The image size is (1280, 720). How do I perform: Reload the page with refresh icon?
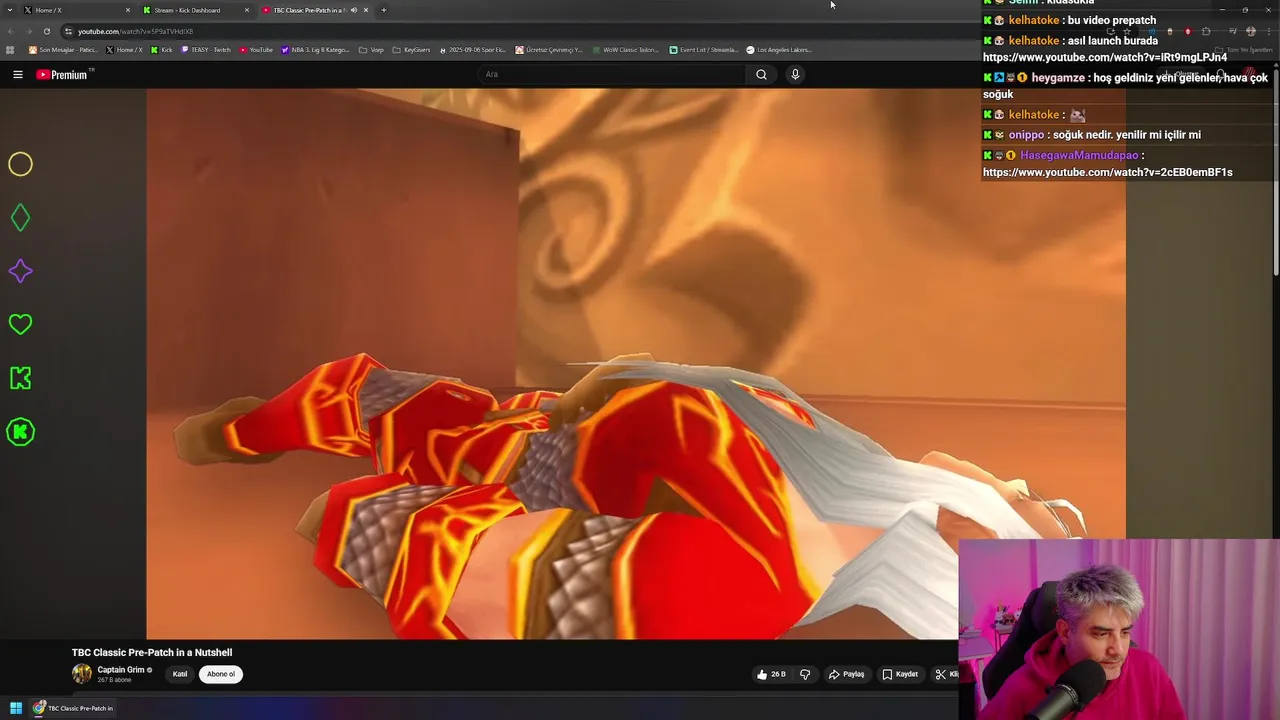(46, 31)
